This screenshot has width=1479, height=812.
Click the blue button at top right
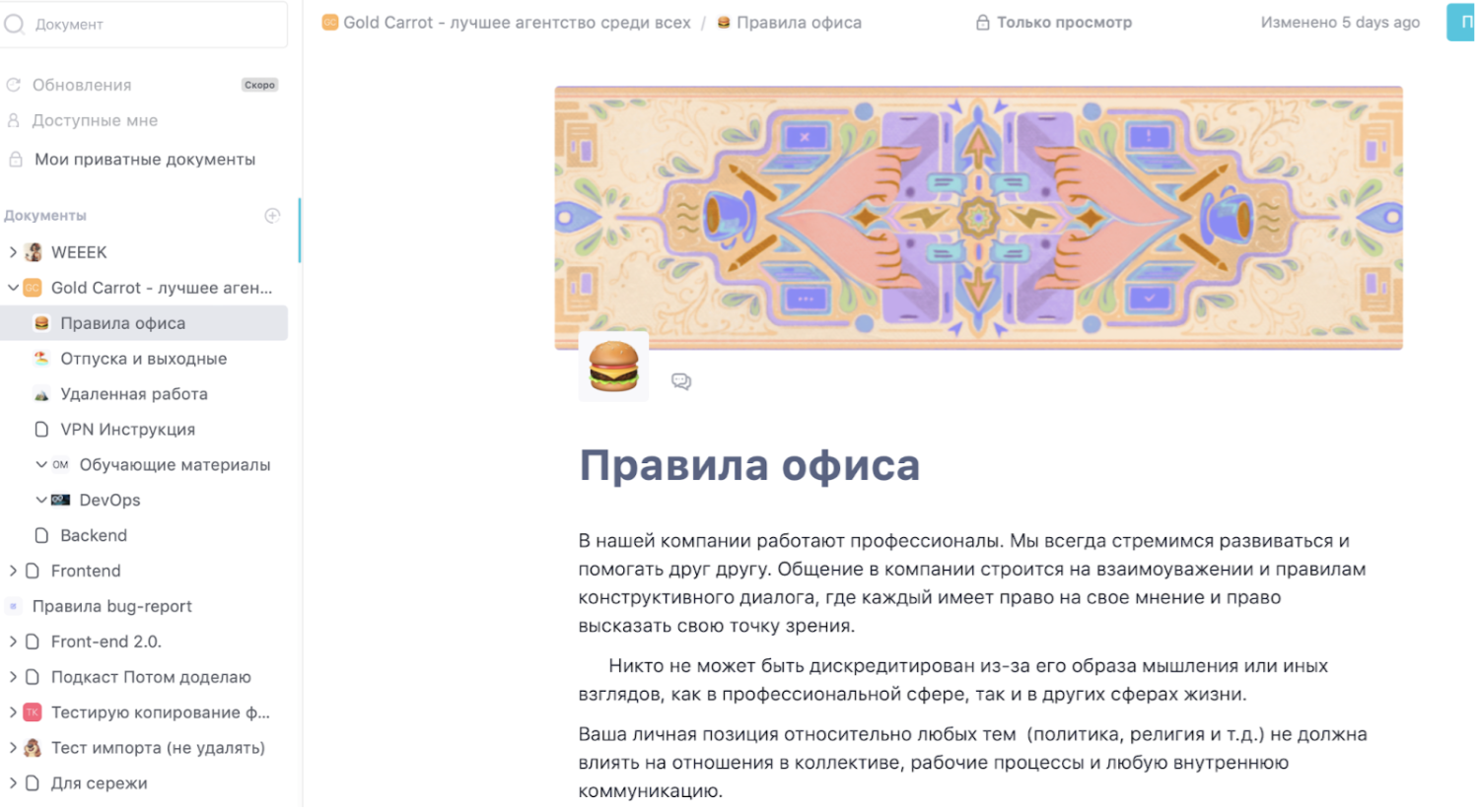(x=1461, y=23)
